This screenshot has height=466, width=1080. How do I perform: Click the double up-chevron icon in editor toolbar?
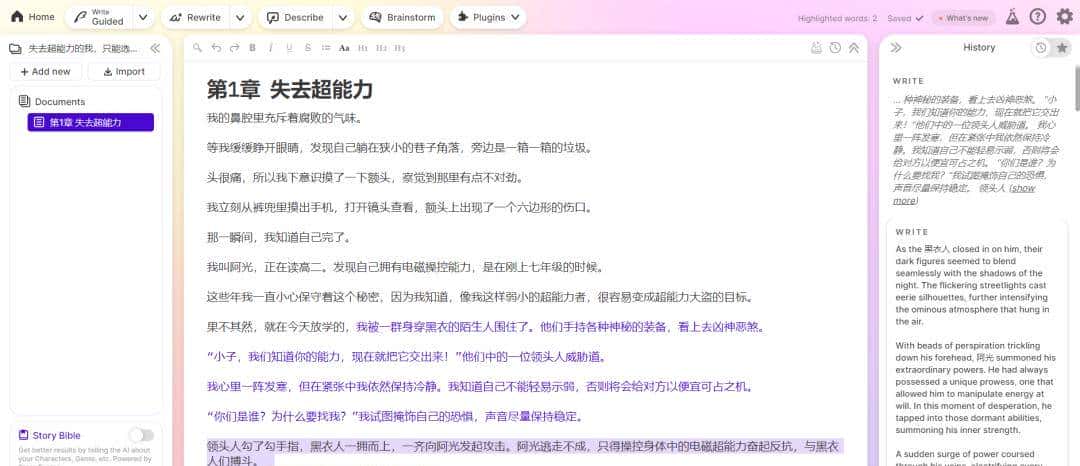853,47
